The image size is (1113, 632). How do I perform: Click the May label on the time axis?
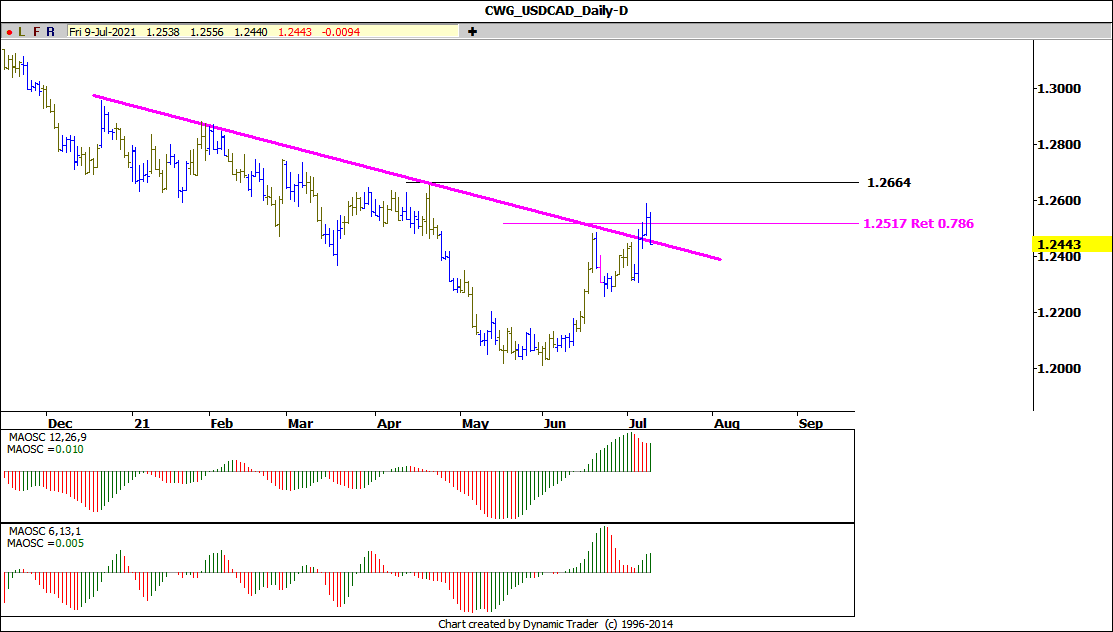475,424
